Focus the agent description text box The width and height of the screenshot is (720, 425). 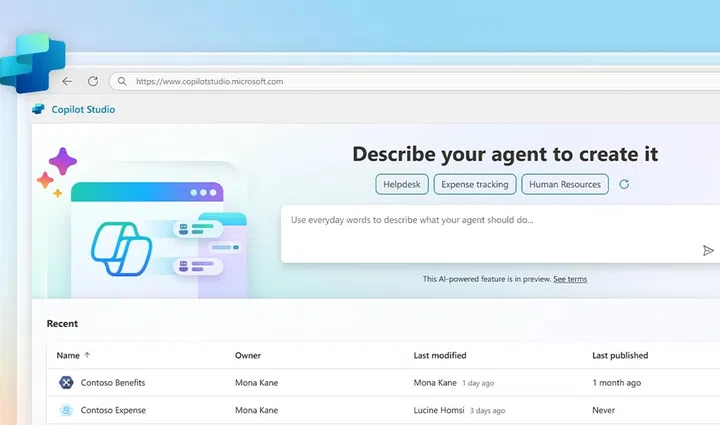(501, 234)
